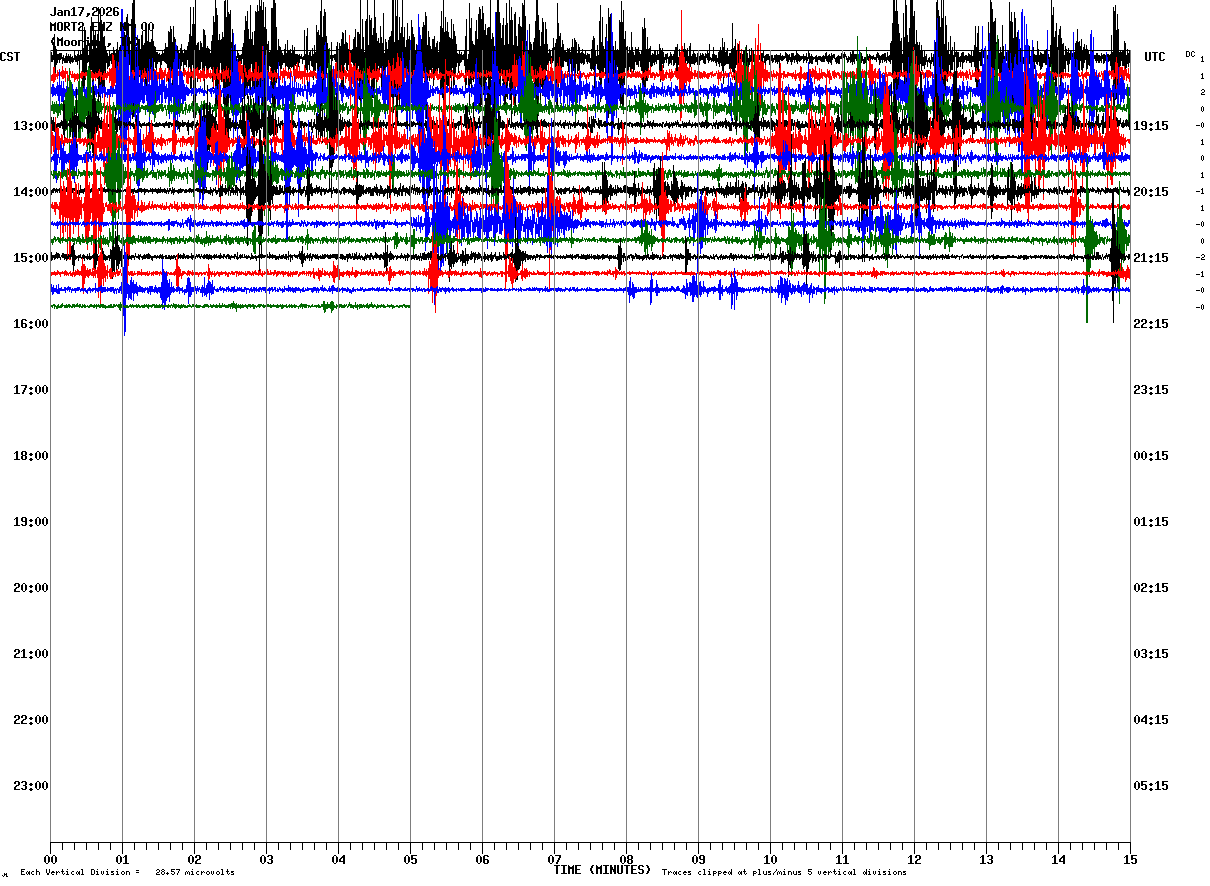Click the 19:00 CST time label
Screen dimensions: 1210x886
tap(31, 522)
